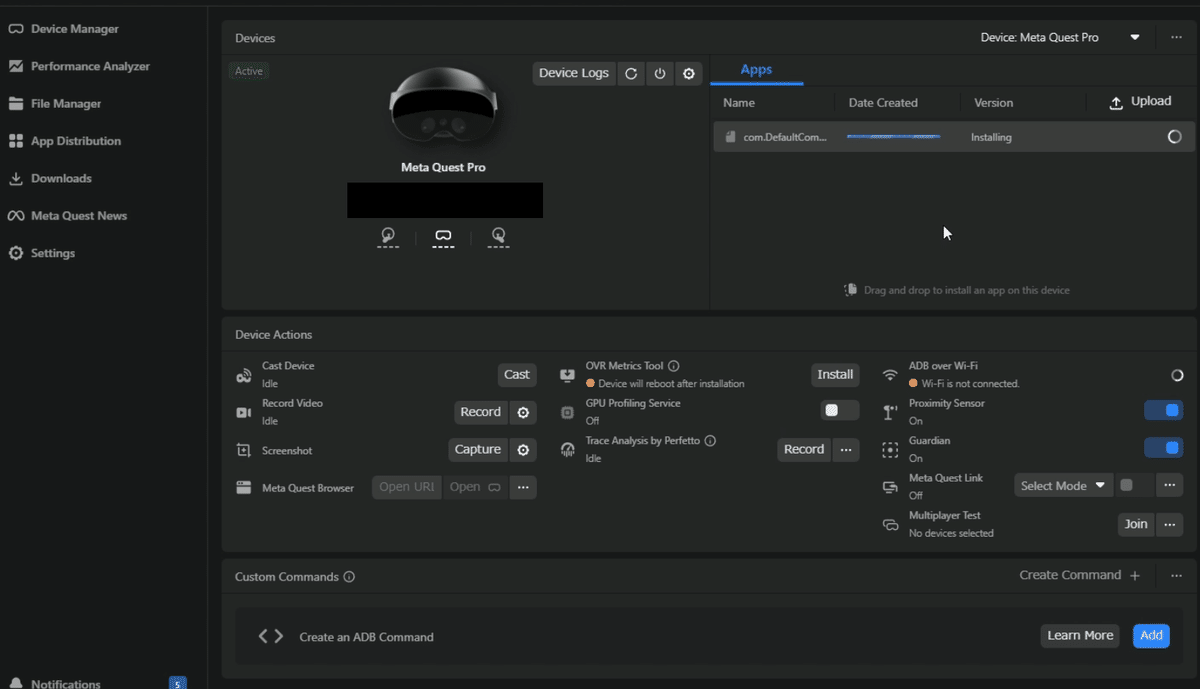Select the left controller status icon
The height and width of the screenshot is (689, 1200).
click(x=388, y=237)
